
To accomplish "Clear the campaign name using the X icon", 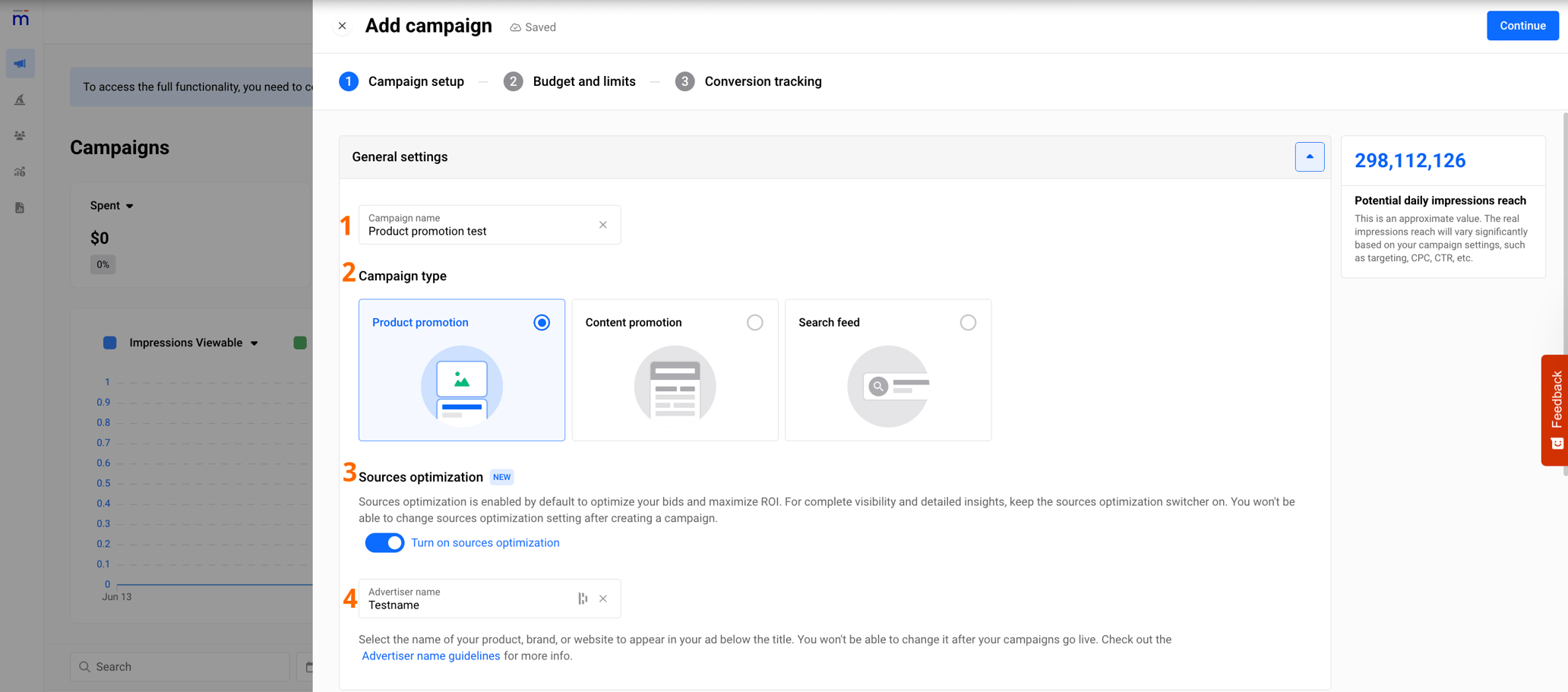I will pos(602,225).
